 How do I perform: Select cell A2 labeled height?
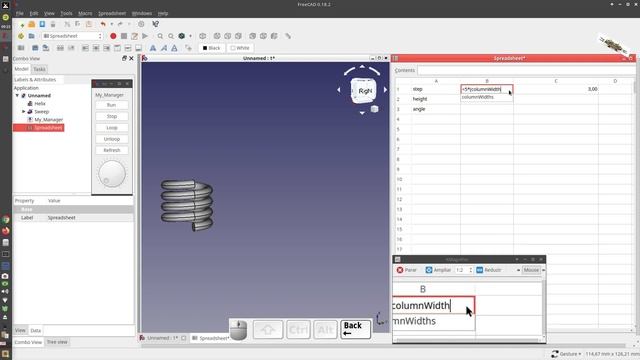(436, 99)
